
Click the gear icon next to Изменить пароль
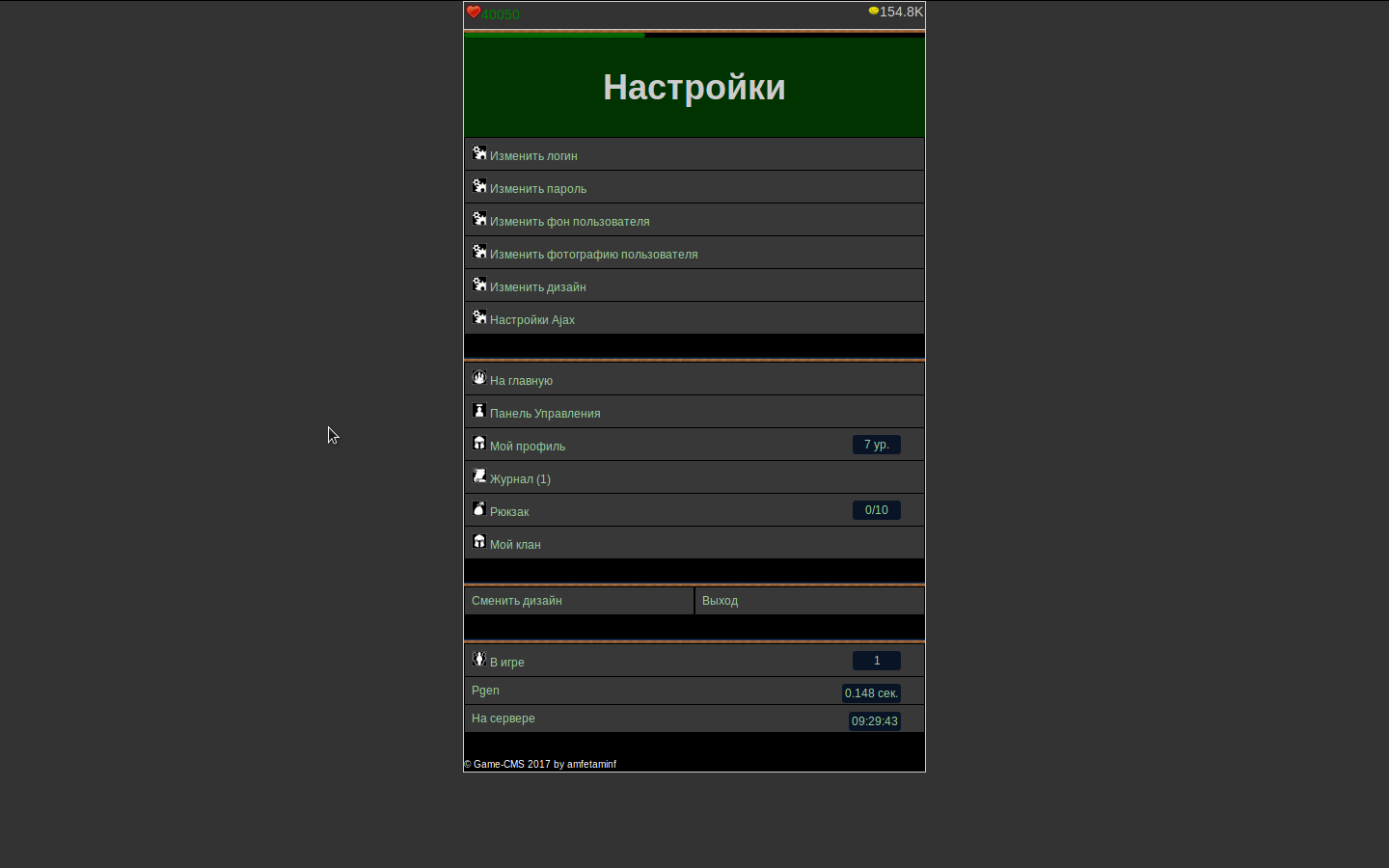[479, 186]
